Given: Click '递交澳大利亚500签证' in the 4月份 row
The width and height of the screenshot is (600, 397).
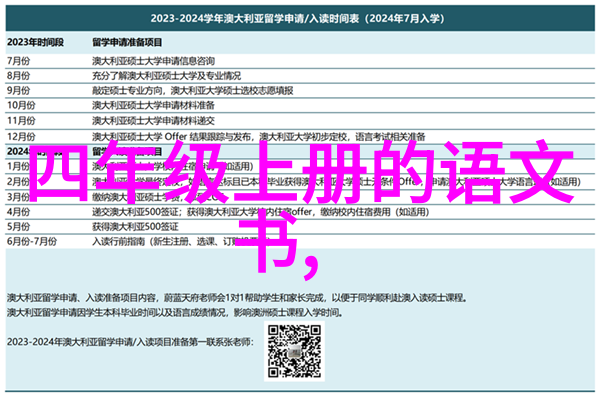Looking at the screenshot, I should (x=135, y=212).
